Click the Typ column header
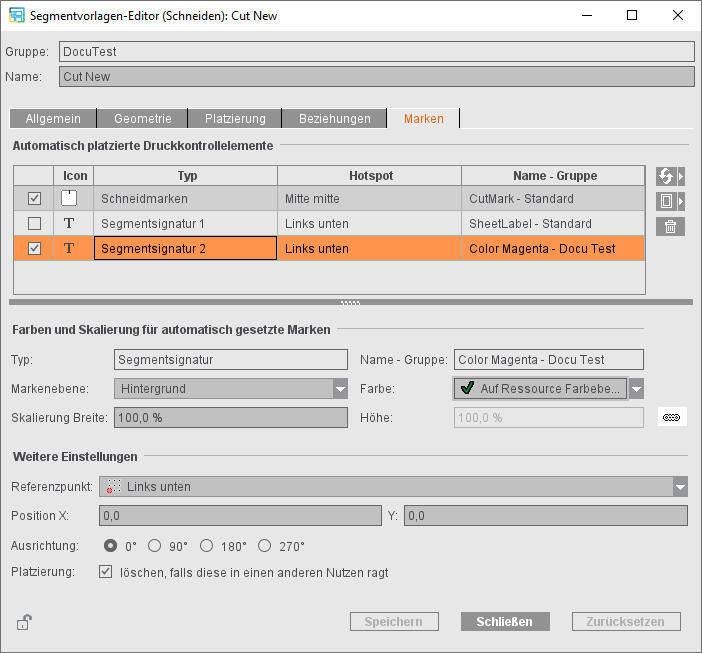 coord(185,175)
